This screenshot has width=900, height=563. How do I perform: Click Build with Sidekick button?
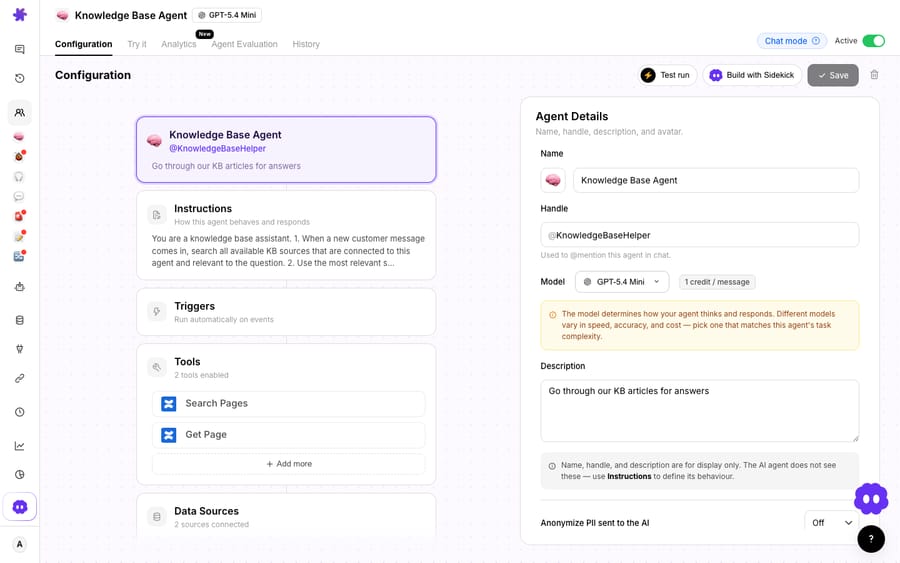pos(752,75)
